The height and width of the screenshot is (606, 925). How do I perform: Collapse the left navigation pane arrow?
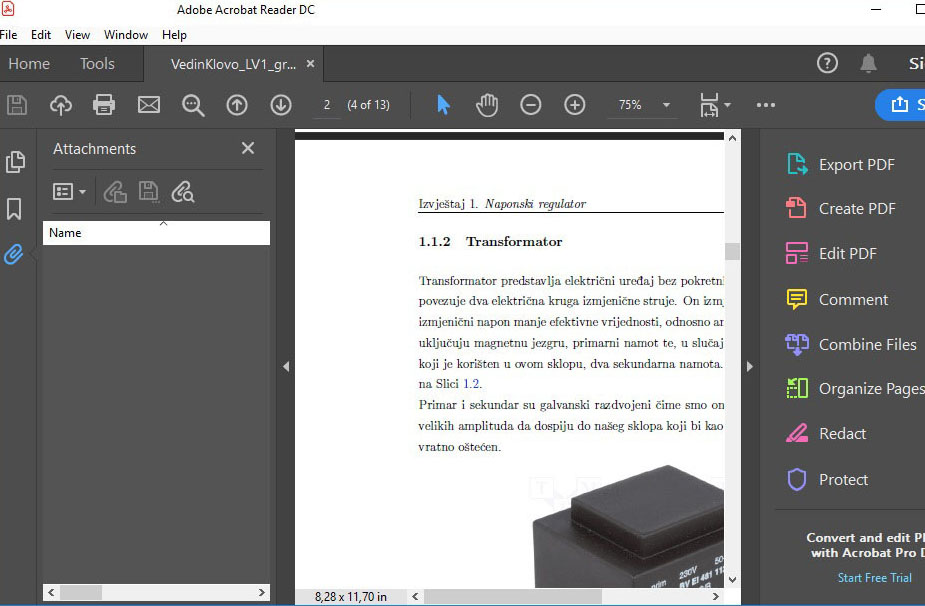click(287, 366)
